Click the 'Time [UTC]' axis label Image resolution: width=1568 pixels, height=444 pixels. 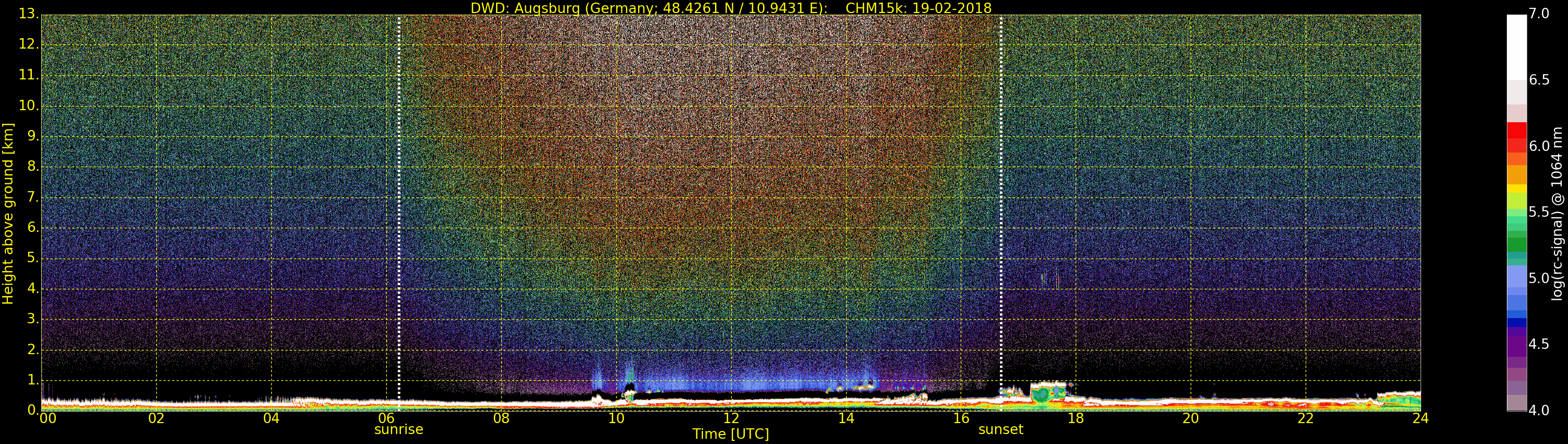tap(731, 434)
